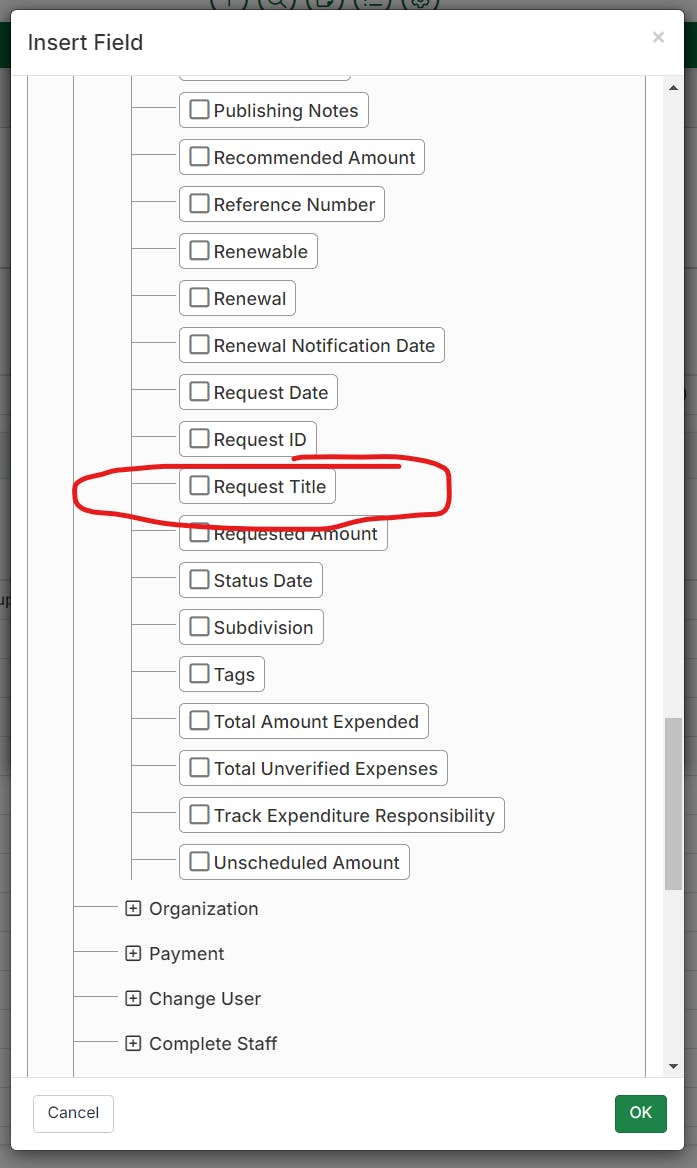Close the Insert Field dialog

658,38
